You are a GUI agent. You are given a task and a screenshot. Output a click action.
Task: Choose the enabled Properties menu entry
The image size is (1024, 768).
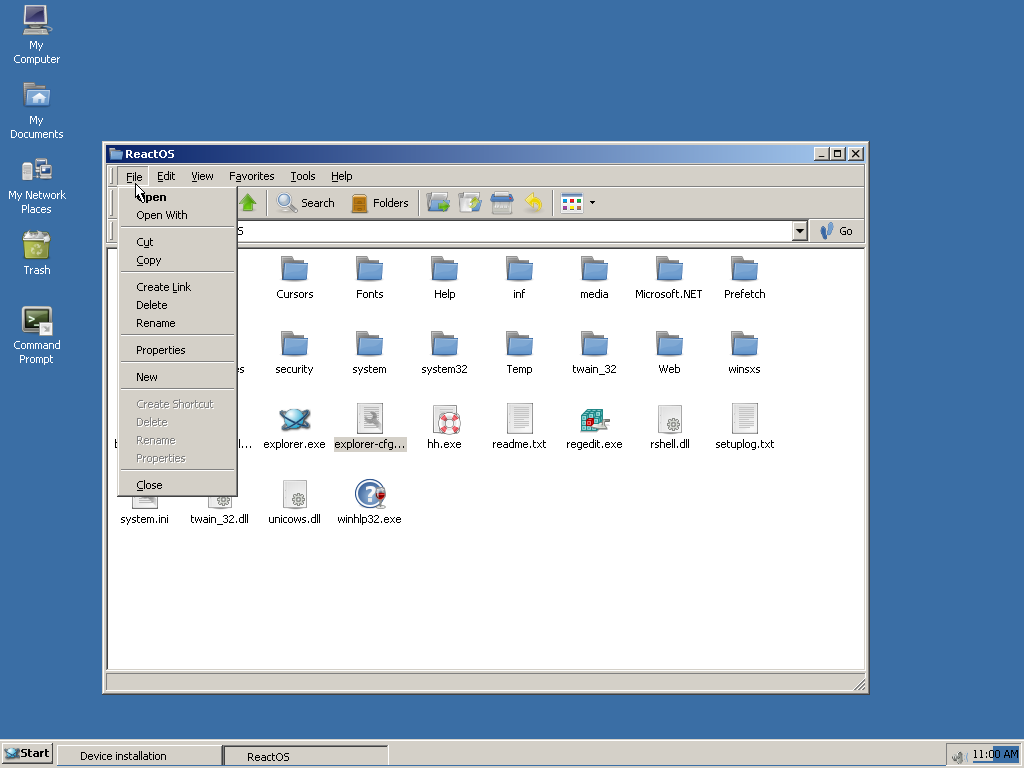click(x=177, y=350)
